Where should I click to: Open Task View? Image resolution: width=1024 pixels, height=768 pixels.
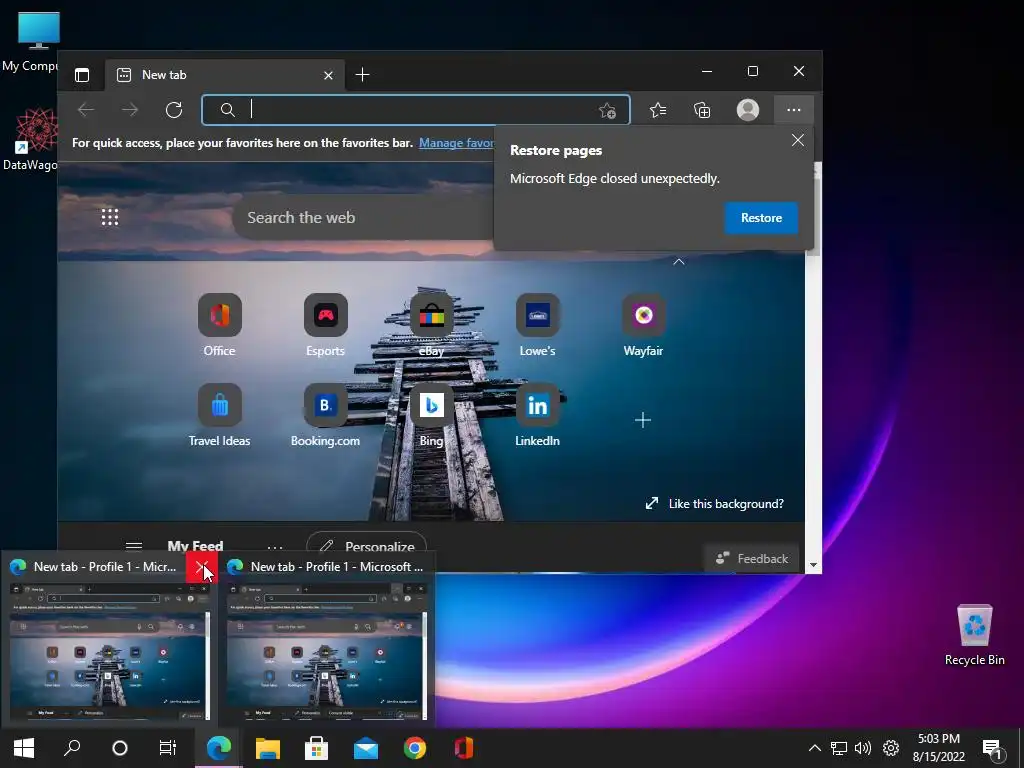168,748
